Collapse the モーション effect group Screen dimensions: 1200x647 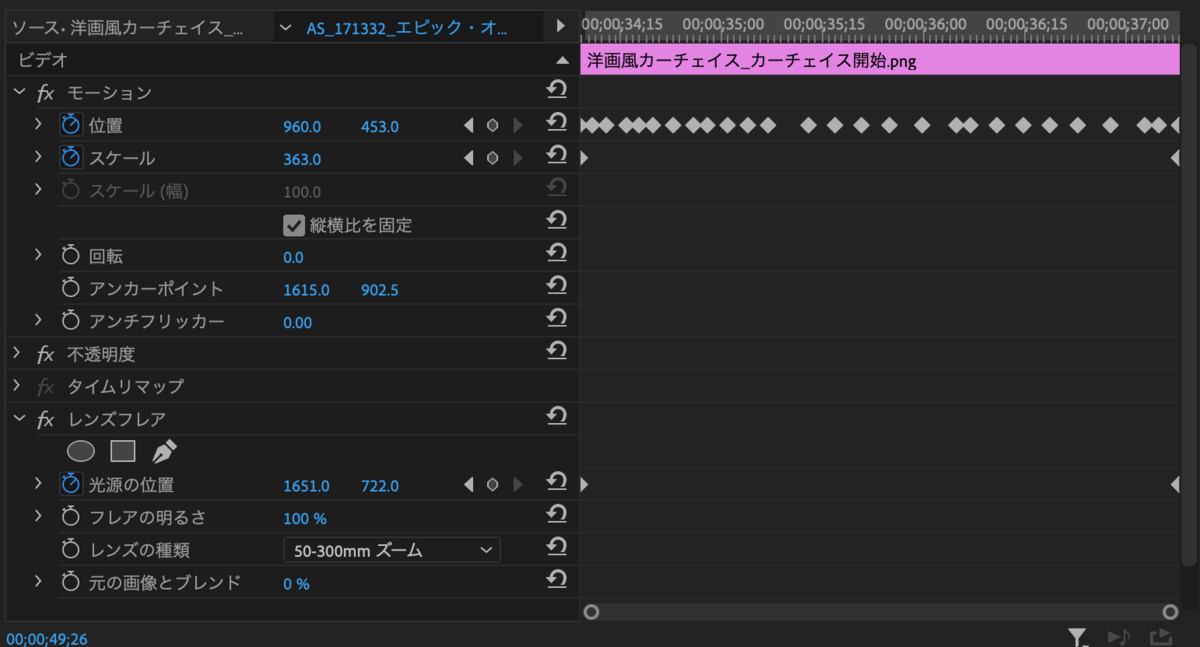[x=18, y=92]
